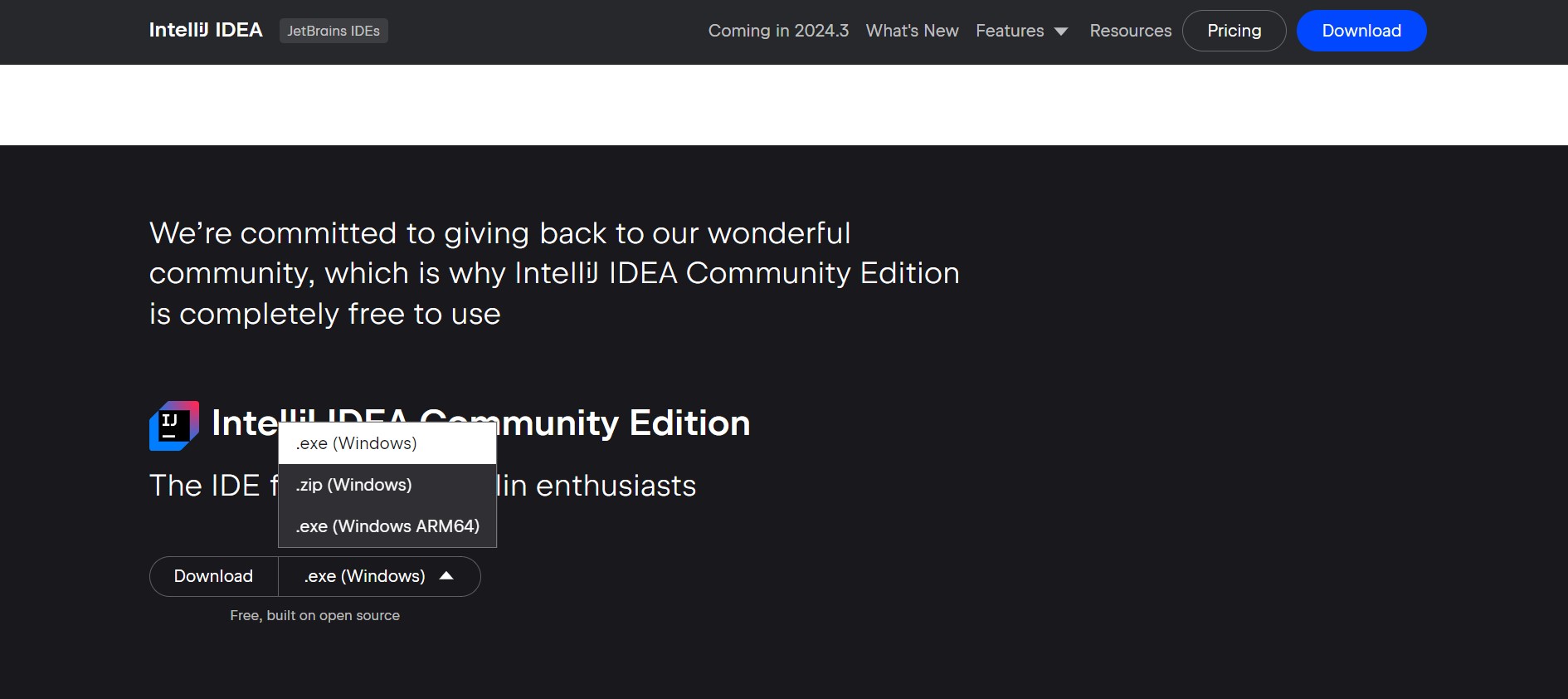Click the IntelliJ IDEA Community Edition heading
Viewport: 1568px width, 699px height.
click(x=481, y=423)
